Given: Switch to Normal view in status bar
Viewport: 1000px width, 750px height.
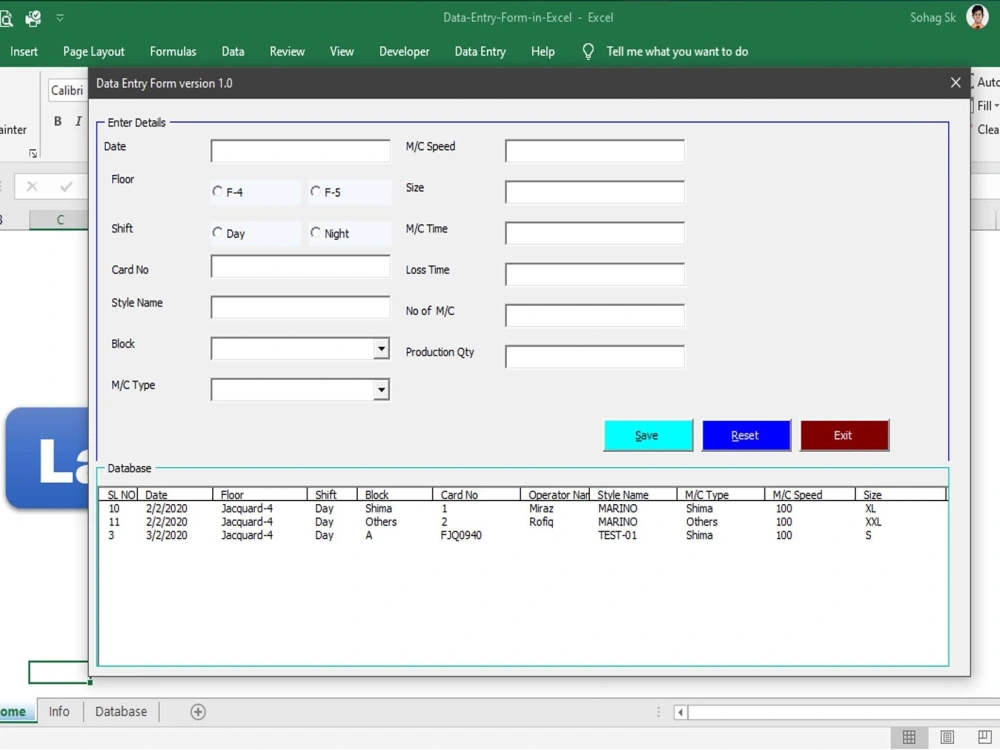Looking at the screenshot, I should pos(909,737).
